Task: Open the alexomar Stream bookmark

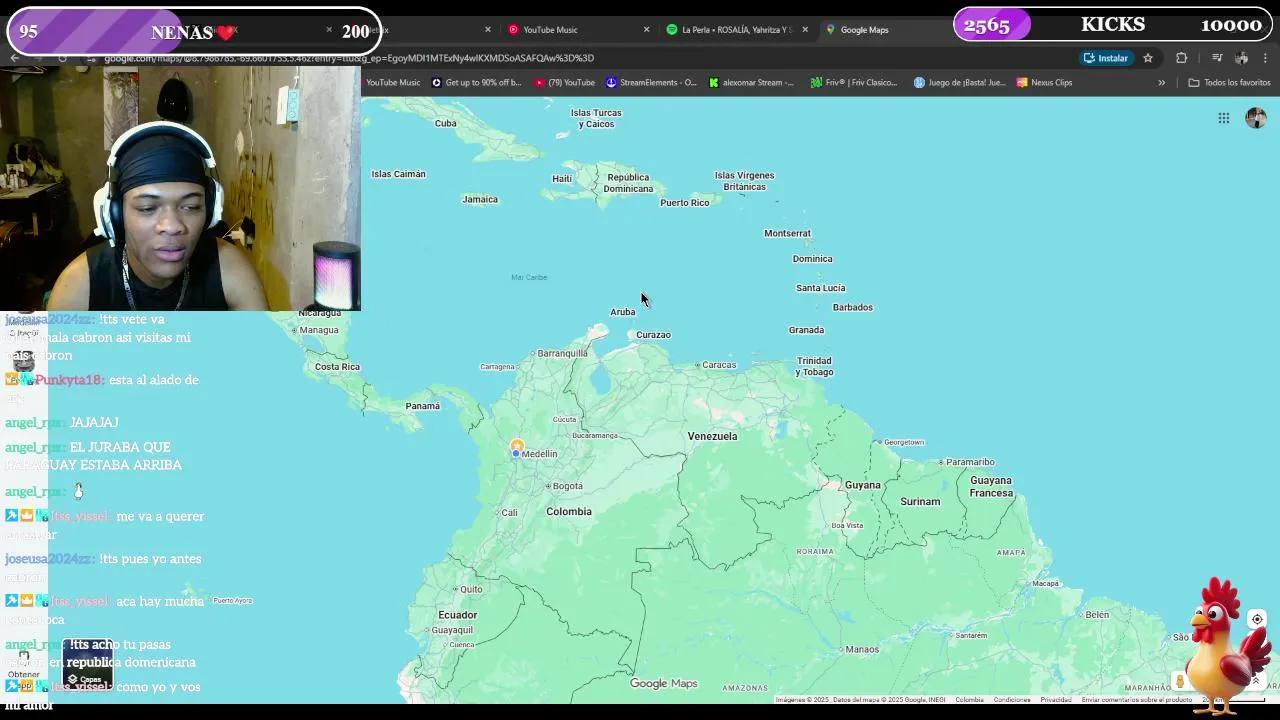Action: [751, 83]
